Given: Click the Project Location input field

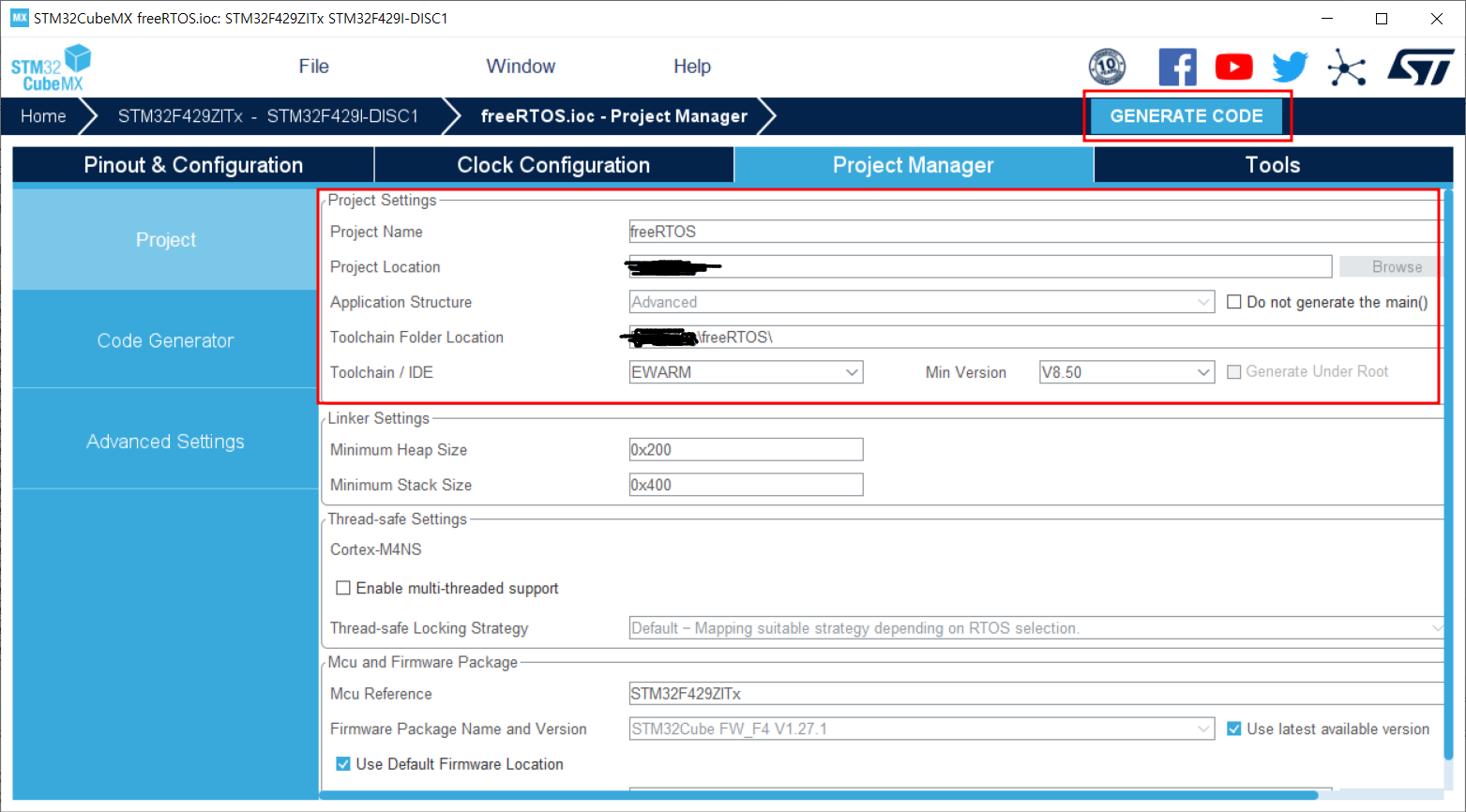Looking at the screenshot, I should (980, 267).
